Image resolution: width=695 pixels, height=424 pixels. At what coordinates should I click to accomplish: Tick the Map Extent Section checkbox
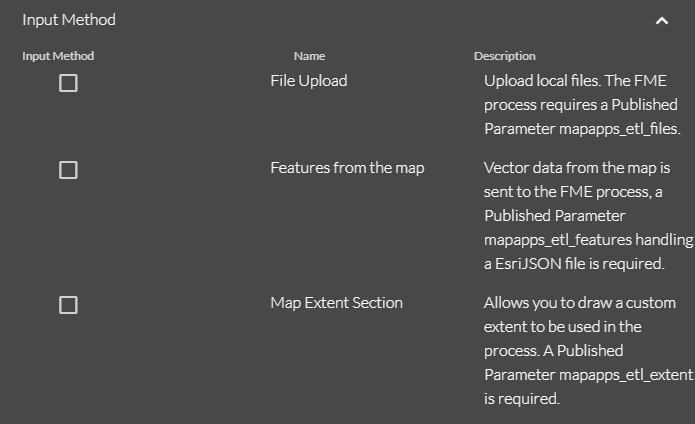(x=68, y=305)
